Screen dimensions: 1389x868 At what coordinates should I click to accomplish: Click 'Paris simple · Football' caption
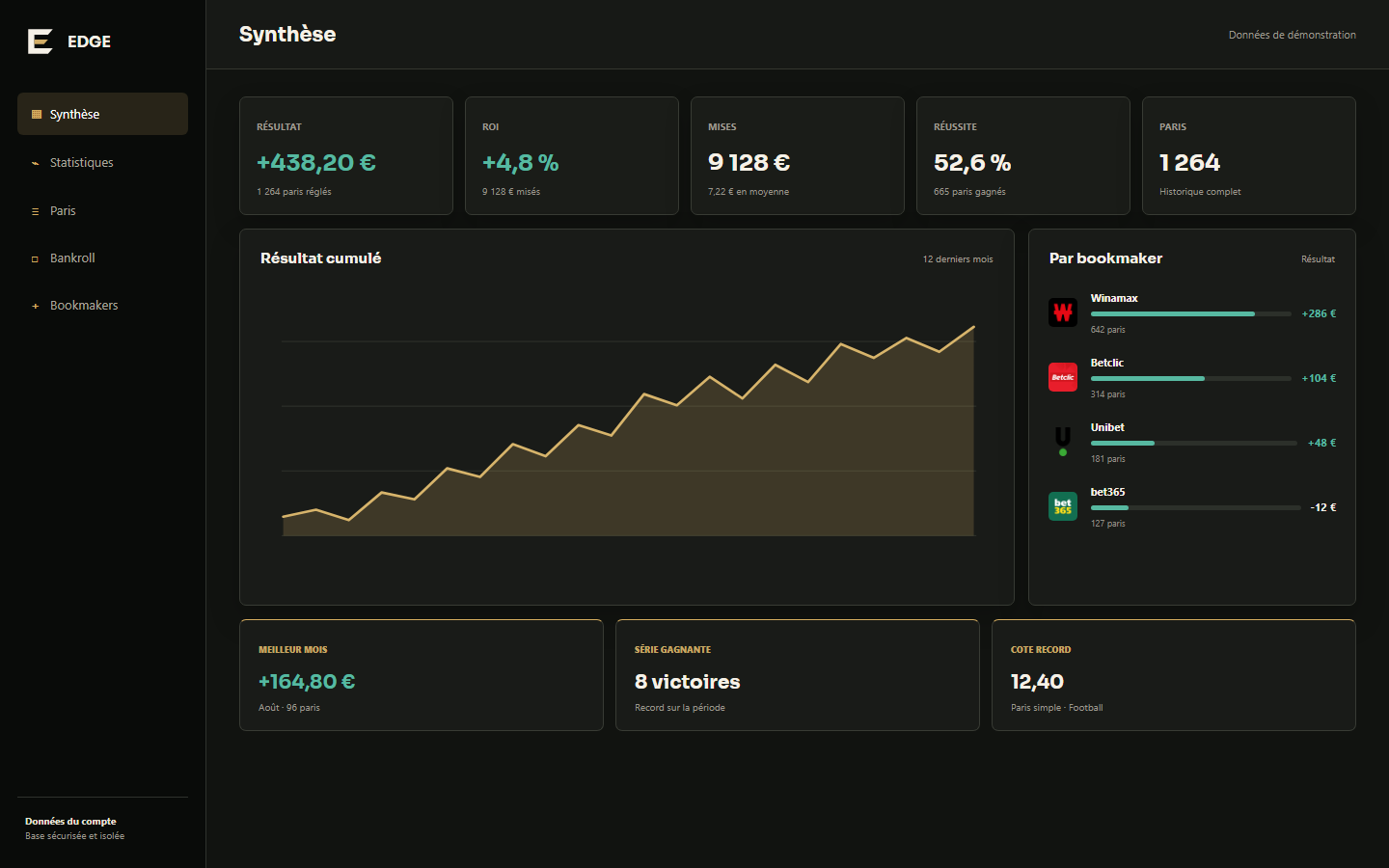(1057, 708)
